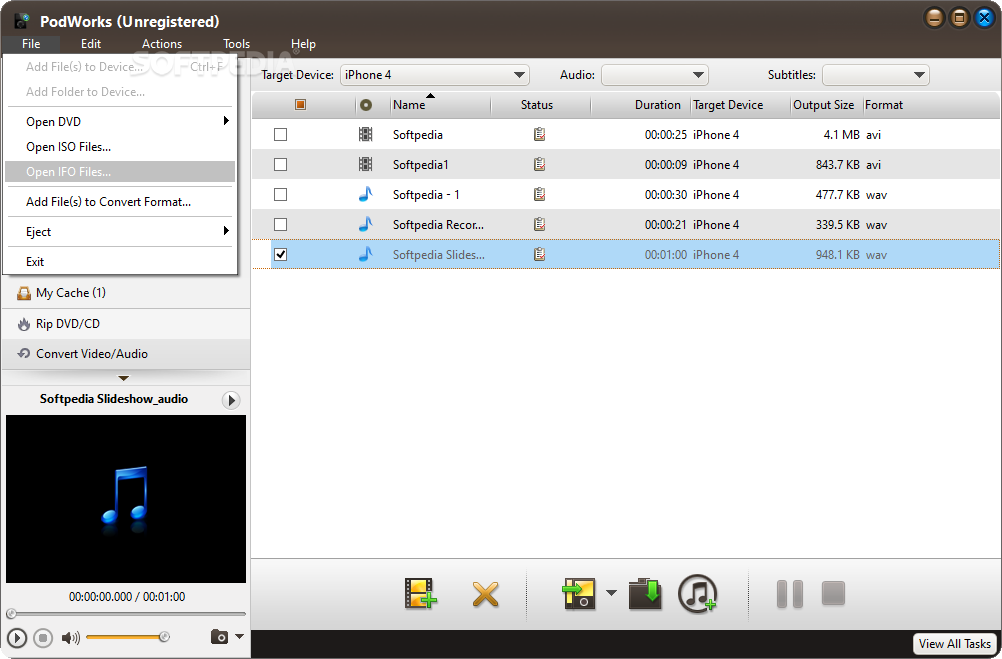Open My Cache (1) in the sidebar
This screenshot has width=1002, height=659.
pos(125,293)
